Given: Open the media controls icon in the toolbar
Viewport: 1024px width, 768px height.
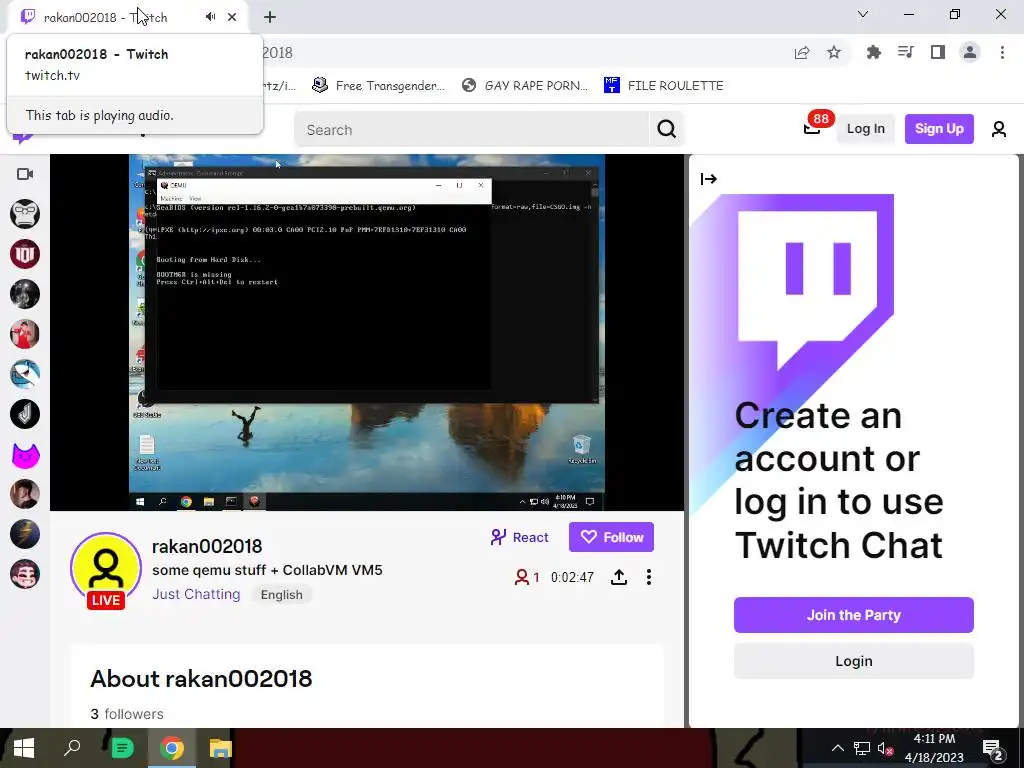Looking at the screenshot, I should click(905, 52).
